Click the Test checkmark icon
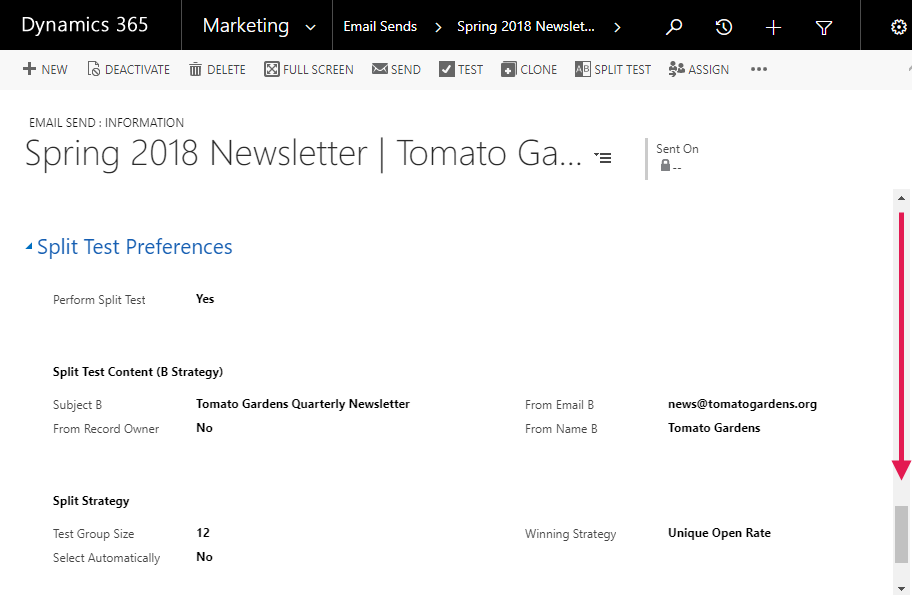The height and width of the screenshot is (595, 912). coord(447,69)
